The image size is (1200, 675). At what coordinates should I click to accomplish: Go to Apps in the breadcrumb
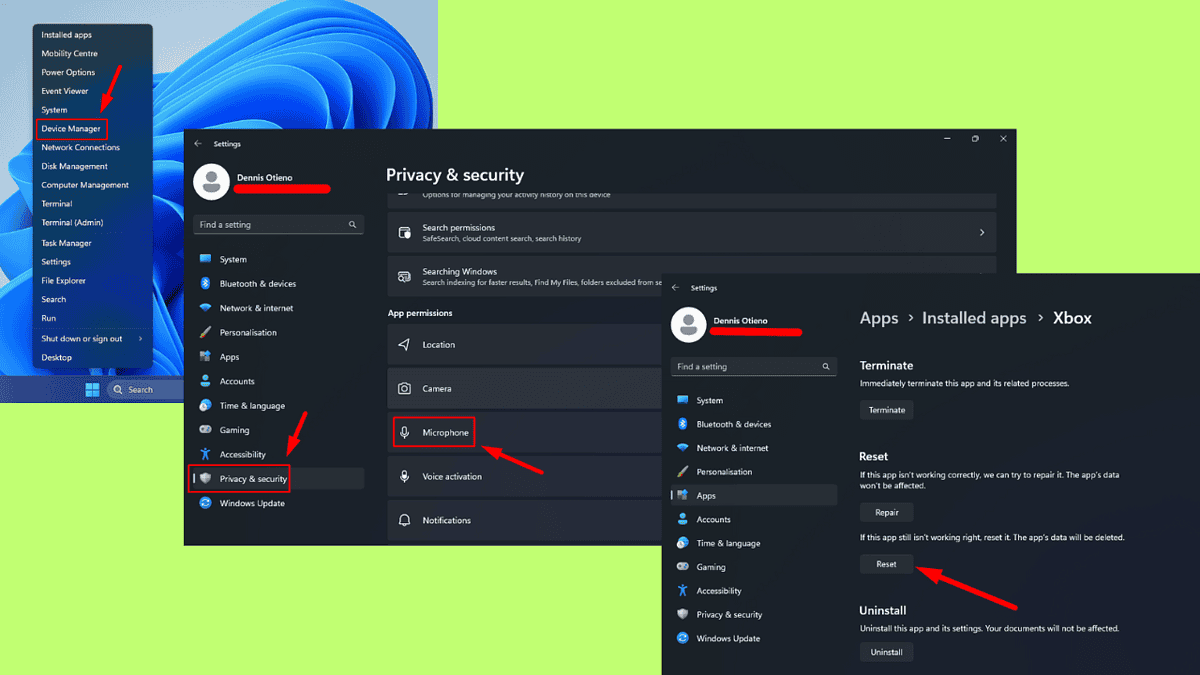pos(879,318)
